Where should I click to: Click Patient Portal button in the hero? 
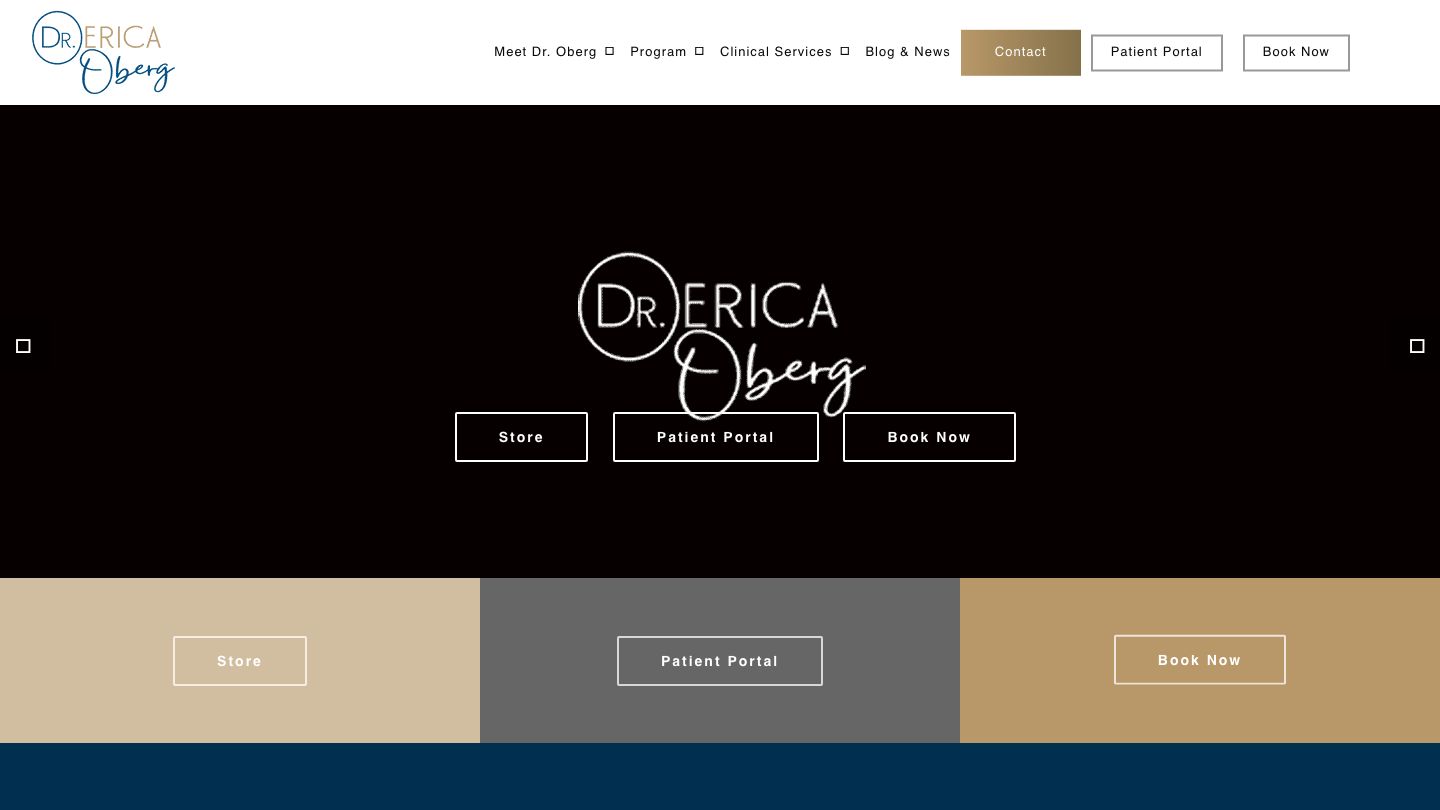point(715,437)
